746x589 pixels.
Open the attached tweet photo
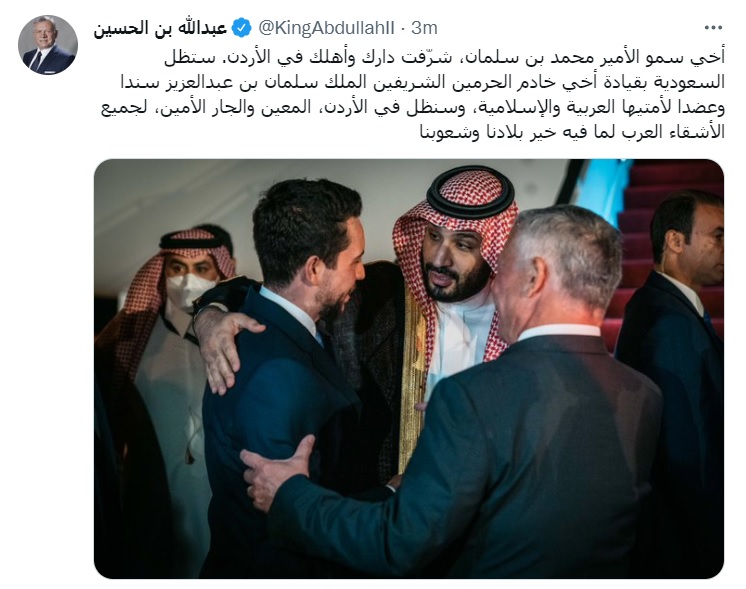409,369
